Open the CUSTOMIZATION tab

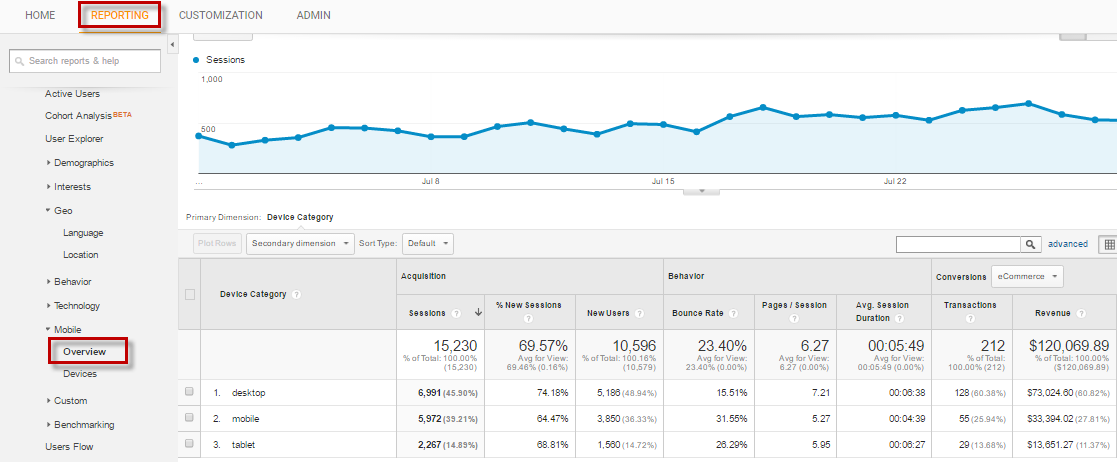[x=220, y=15]
